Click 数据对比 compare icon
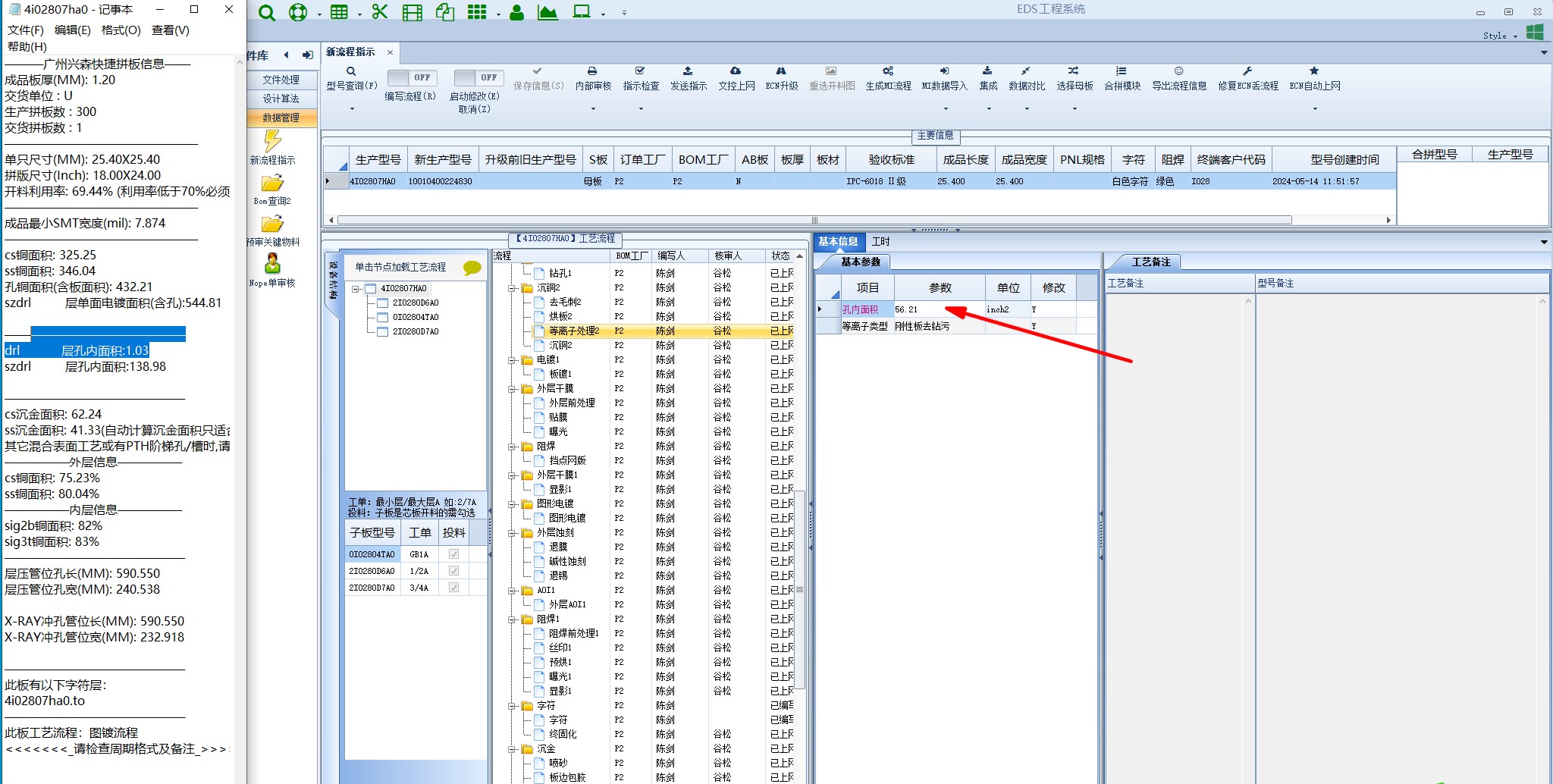The width and height of the screenshot is (1553, 784). (x=1026, y=71)
